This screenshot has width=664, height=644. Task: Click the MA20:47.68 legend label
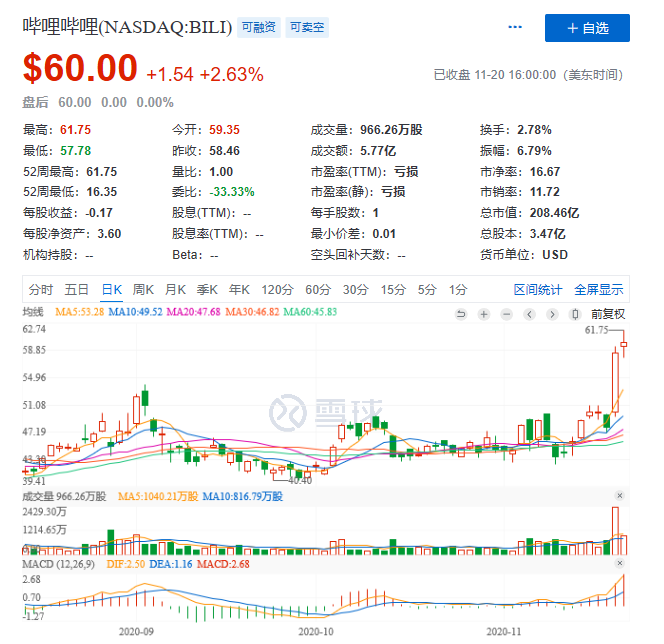pyautogui.click(x=194, y=312)
